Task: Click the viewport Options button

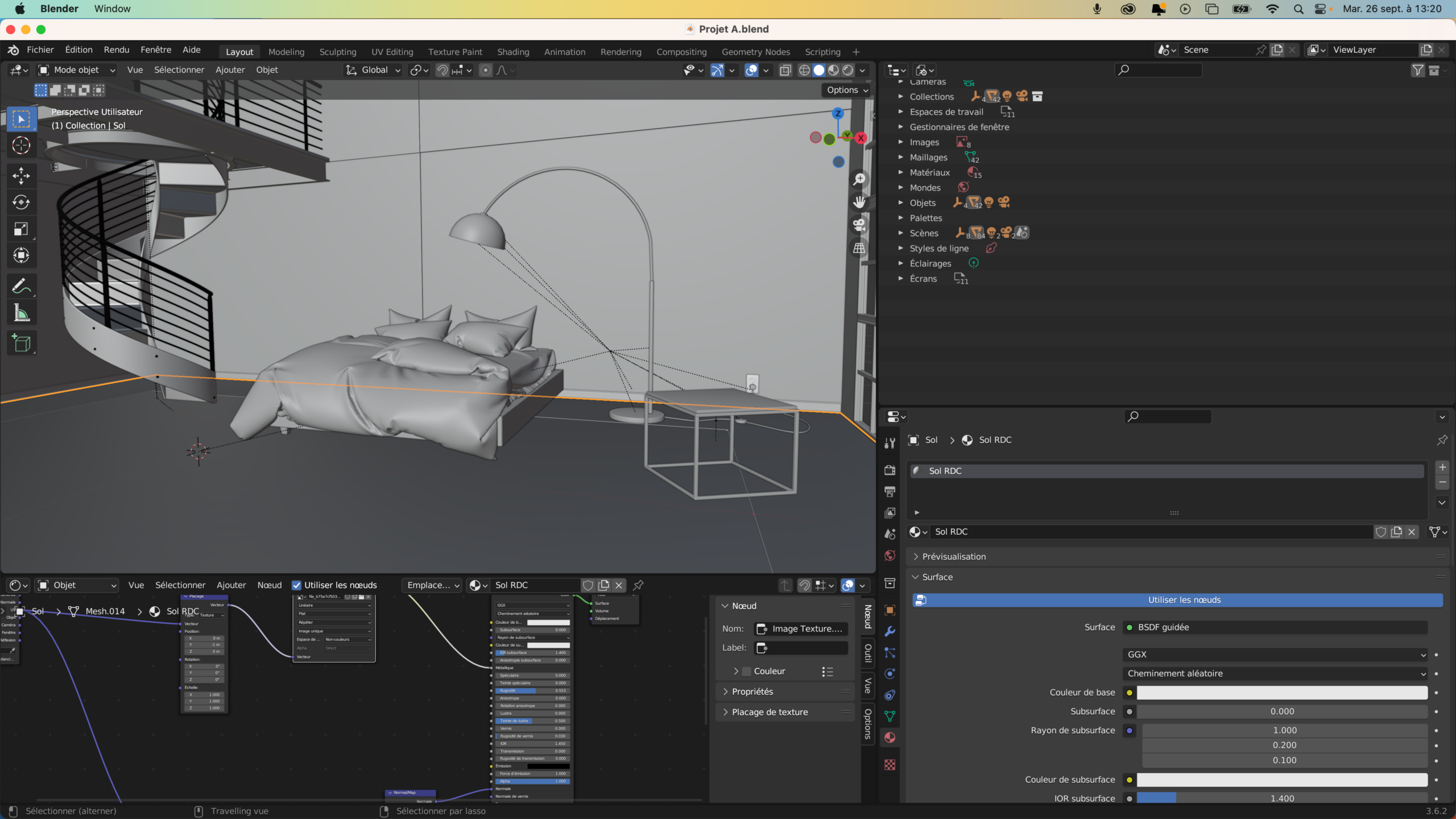Action: click(x=847, y=90)
